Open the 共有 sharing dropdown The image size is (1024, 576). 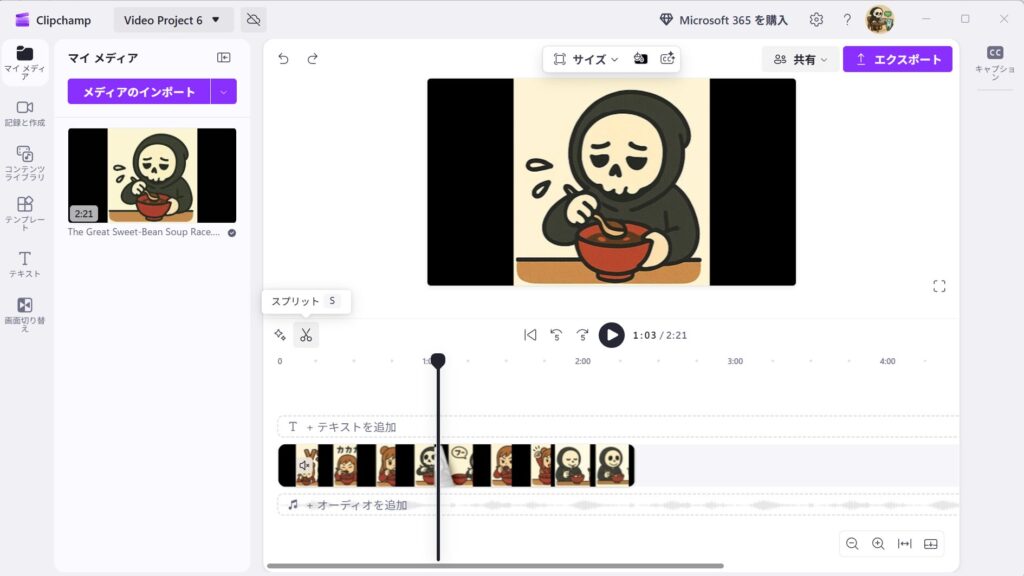click(x=799, y=59)
